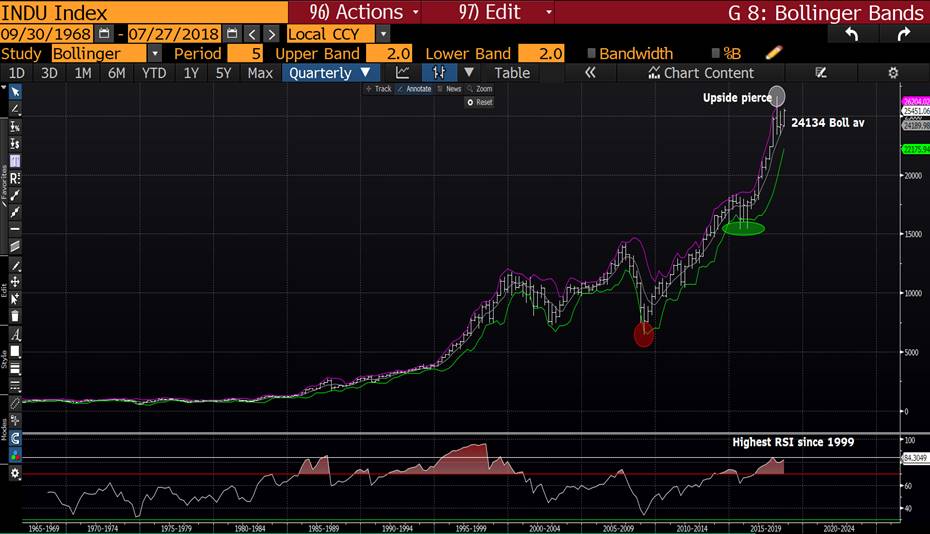
Task: Select the Max range tab
Action: (x=260, y=72)
